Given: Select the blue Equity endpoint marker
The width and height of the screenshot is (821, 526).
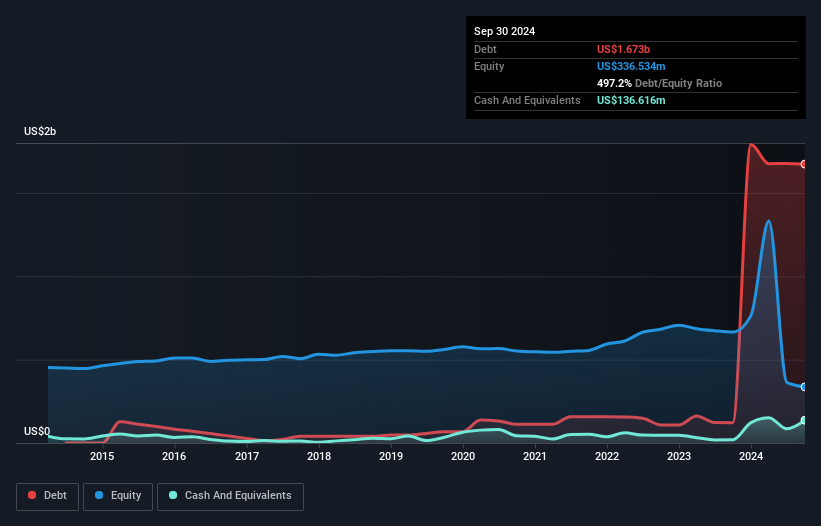Looking at the screenshot, I should pyautogui.click(x=804, y=387).
